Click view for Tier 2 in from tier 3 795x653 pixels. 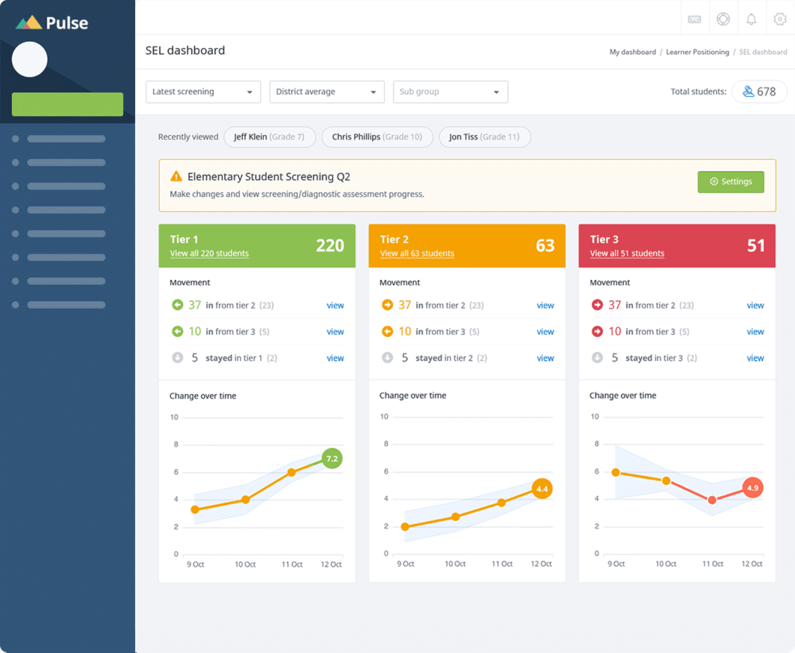pyautogui.click(x=545, y=332)
